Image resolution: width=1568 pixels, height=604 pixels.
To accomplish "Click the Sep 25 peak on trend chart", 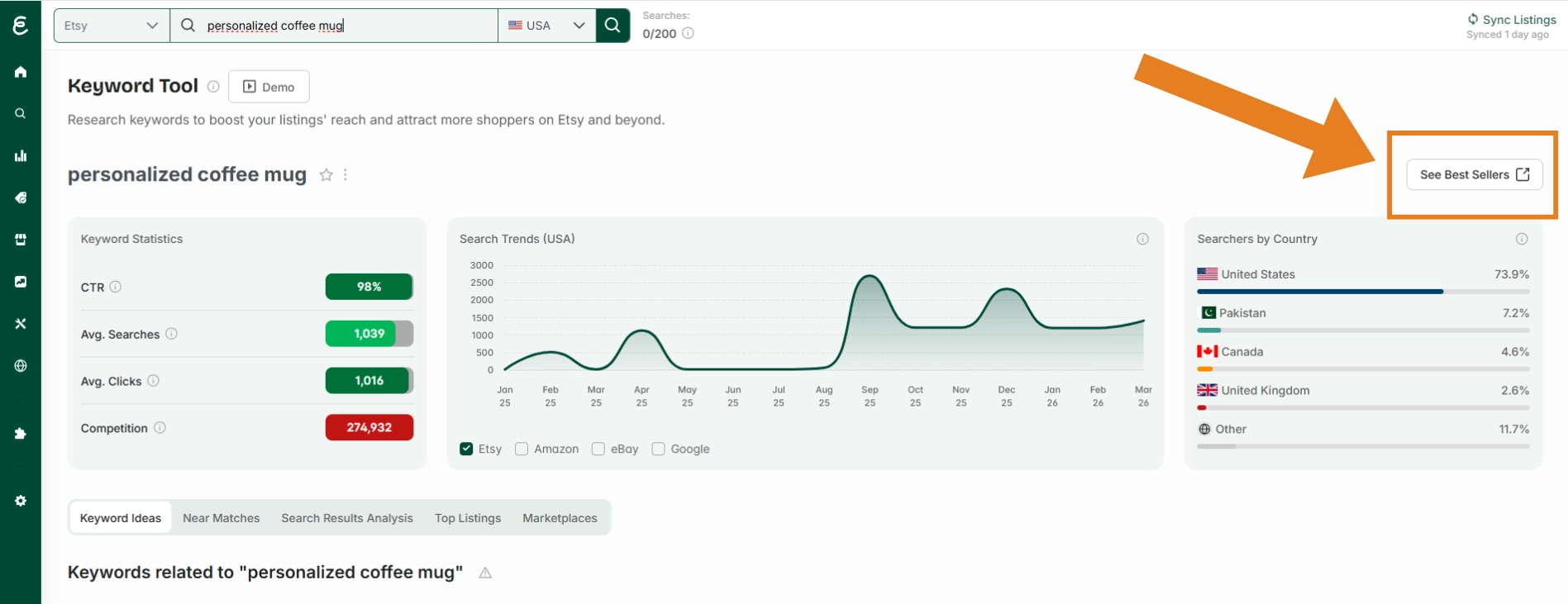I will 870,276.
